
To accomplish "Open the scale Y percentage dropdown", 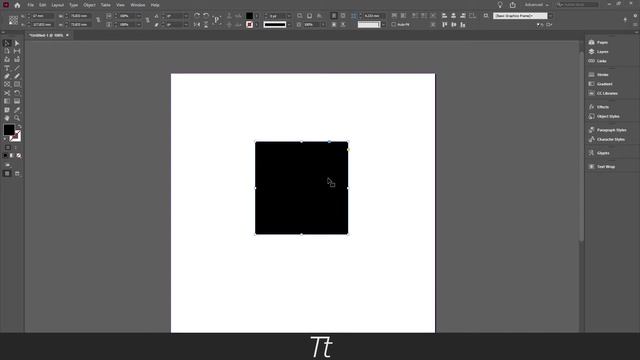I will (139, 24).
